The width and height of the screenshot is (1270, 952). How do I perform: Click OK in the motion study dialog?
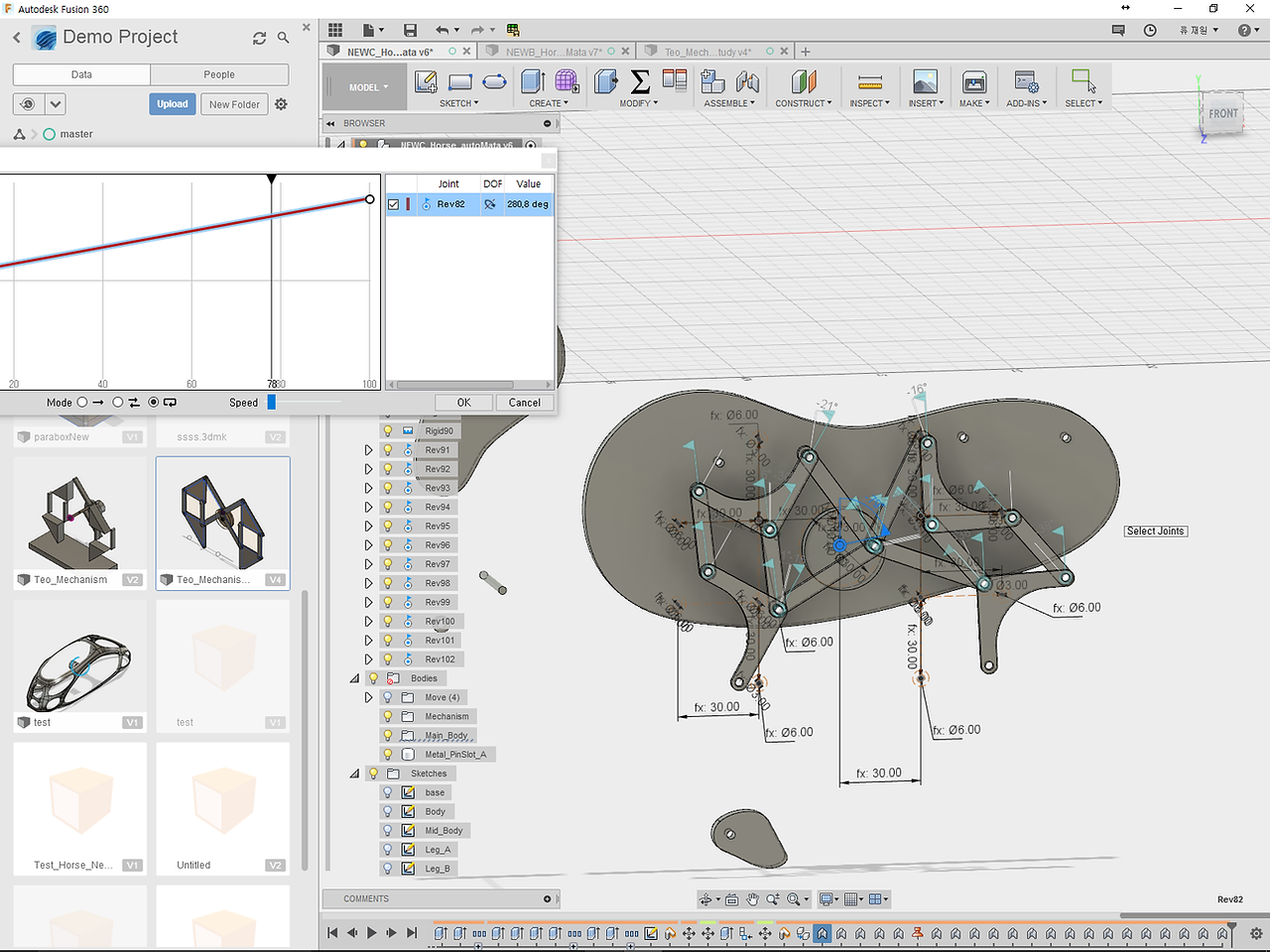click(463, 403)
